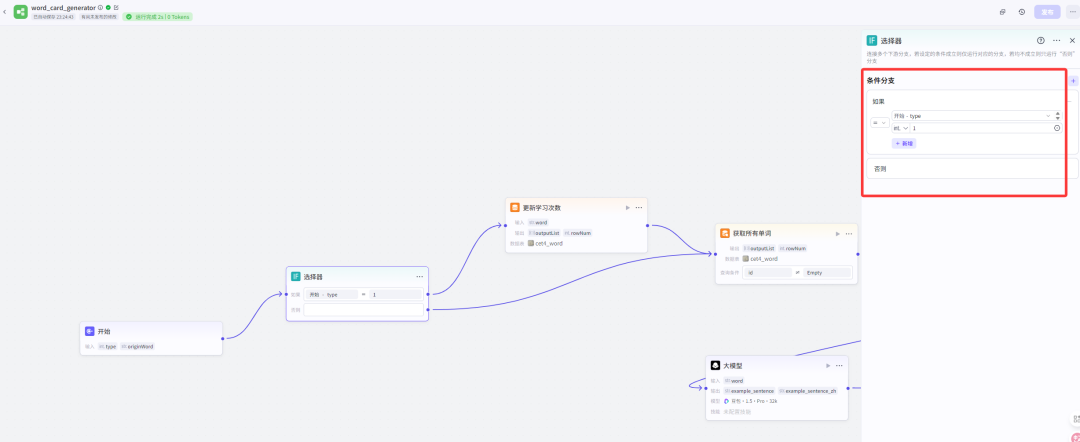Open run history via the clock icon
Viewport: 1080px width, 442px height.
[x=1021, y=12]
